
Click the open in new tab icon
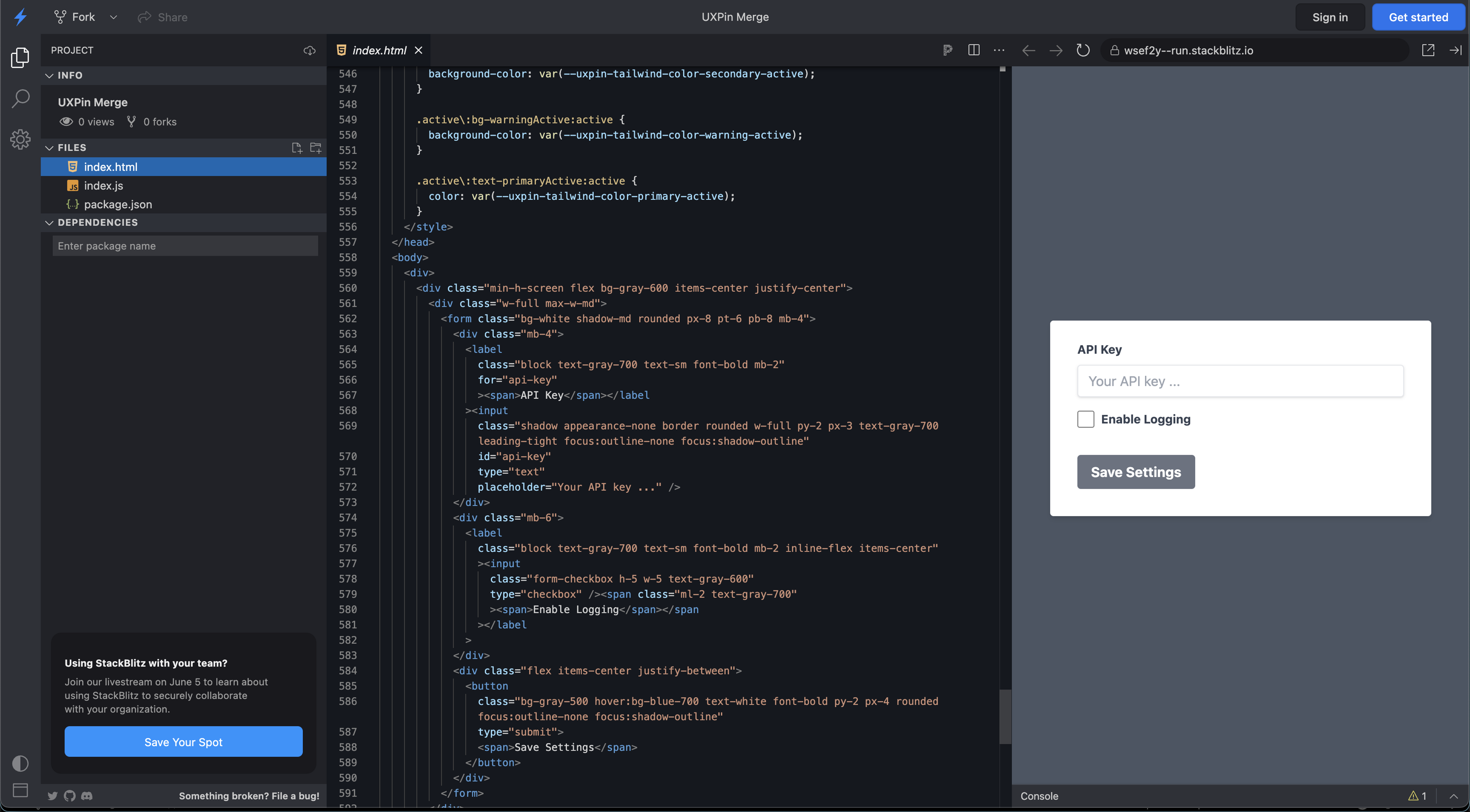(x=1428, y=50)
